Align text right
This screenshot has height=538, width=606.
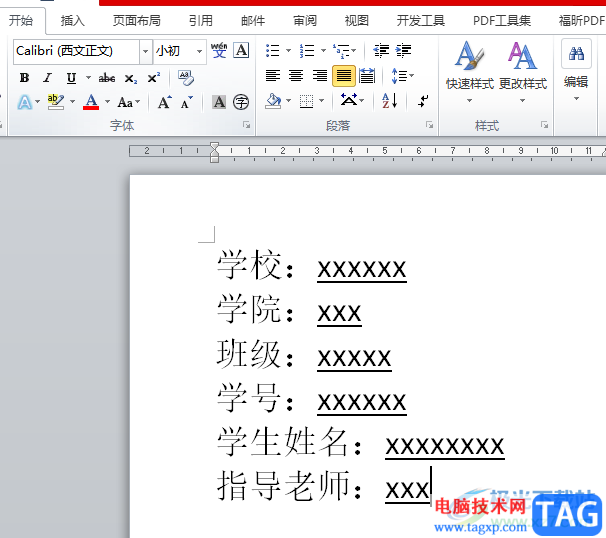tap(320, 75)
